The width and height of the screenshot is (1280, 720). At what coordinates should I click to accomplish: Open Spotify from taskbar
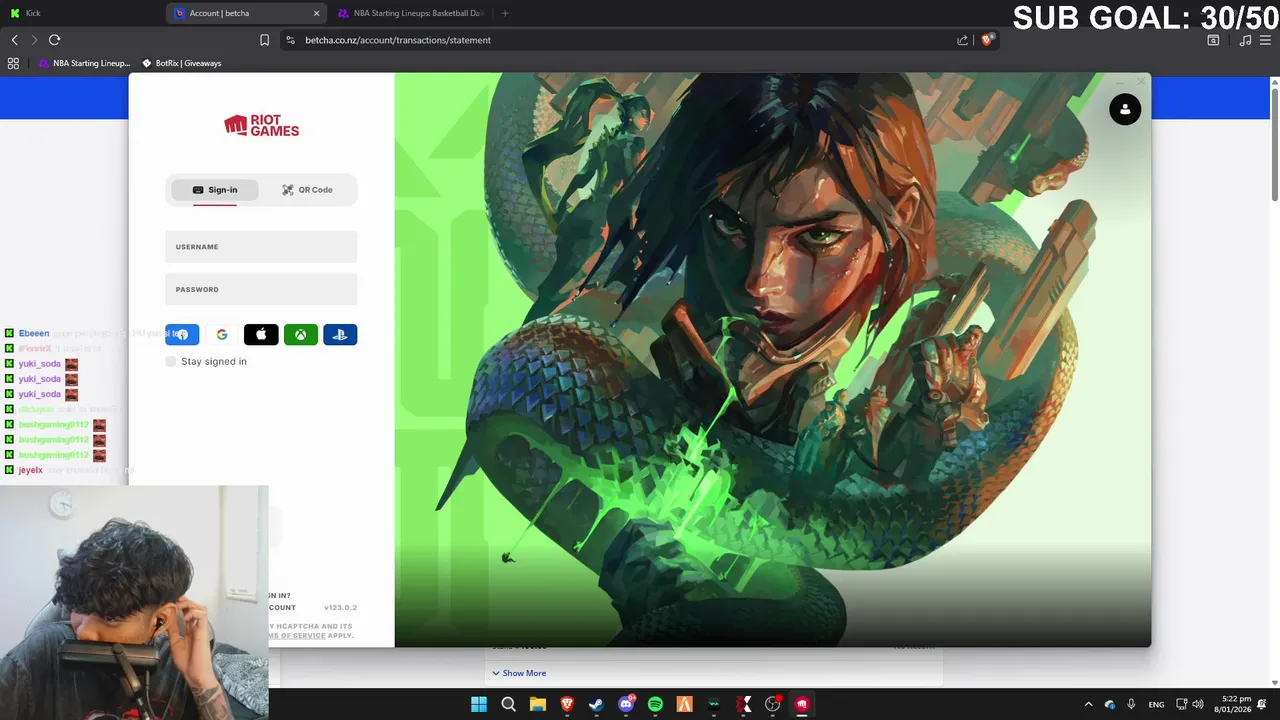tap(655, 704)
